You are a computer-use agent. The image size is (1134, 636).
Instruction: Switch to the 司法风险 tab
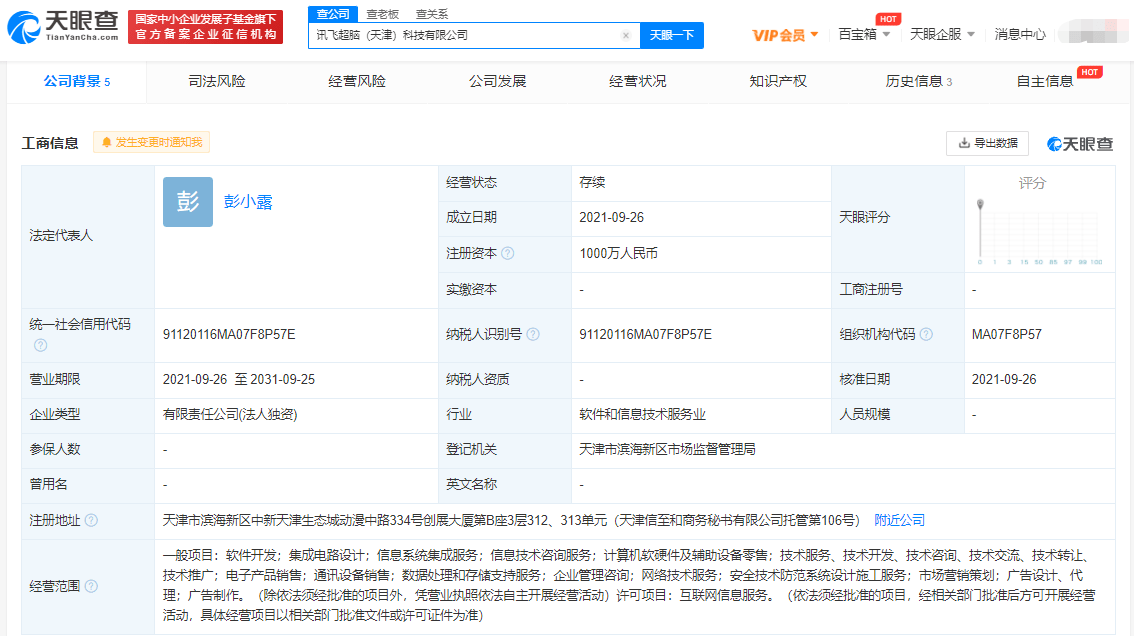click(x=217, y=81)
